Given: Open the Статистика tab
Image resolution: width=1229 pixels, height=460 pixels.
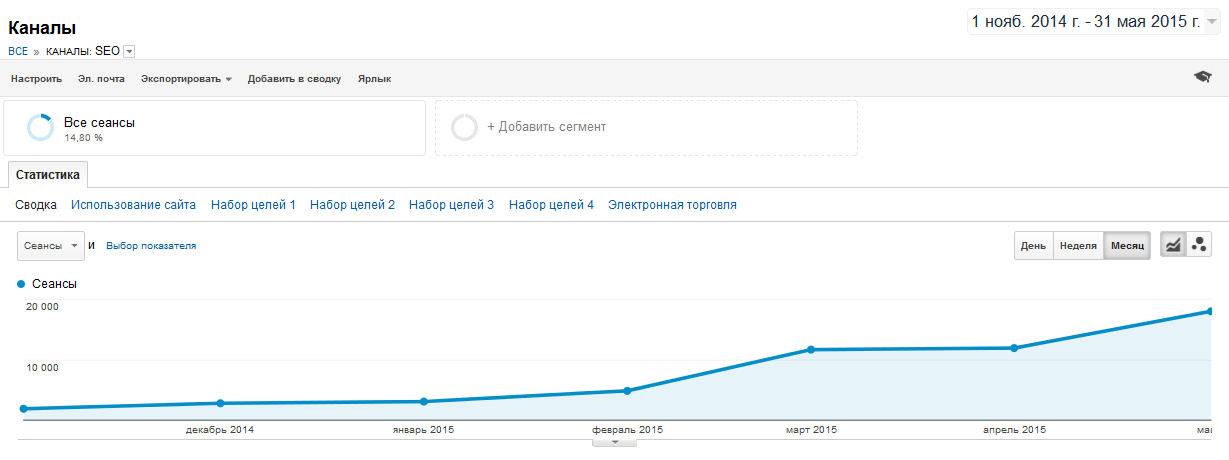Looking at the screenshot, I should pyautogui.click(x=47, y=174).
